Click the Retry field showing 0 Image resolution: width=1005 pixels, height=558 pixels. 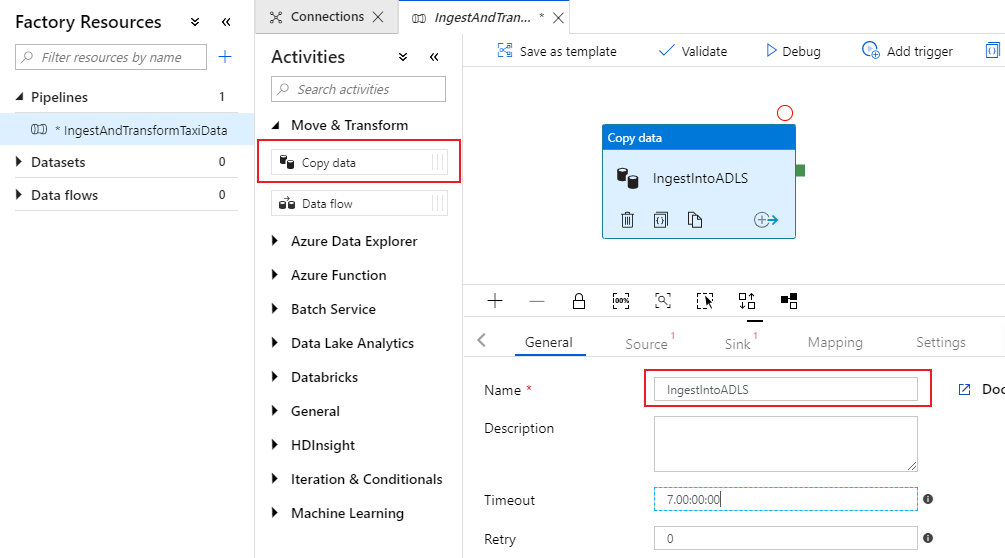coord(786,538)
